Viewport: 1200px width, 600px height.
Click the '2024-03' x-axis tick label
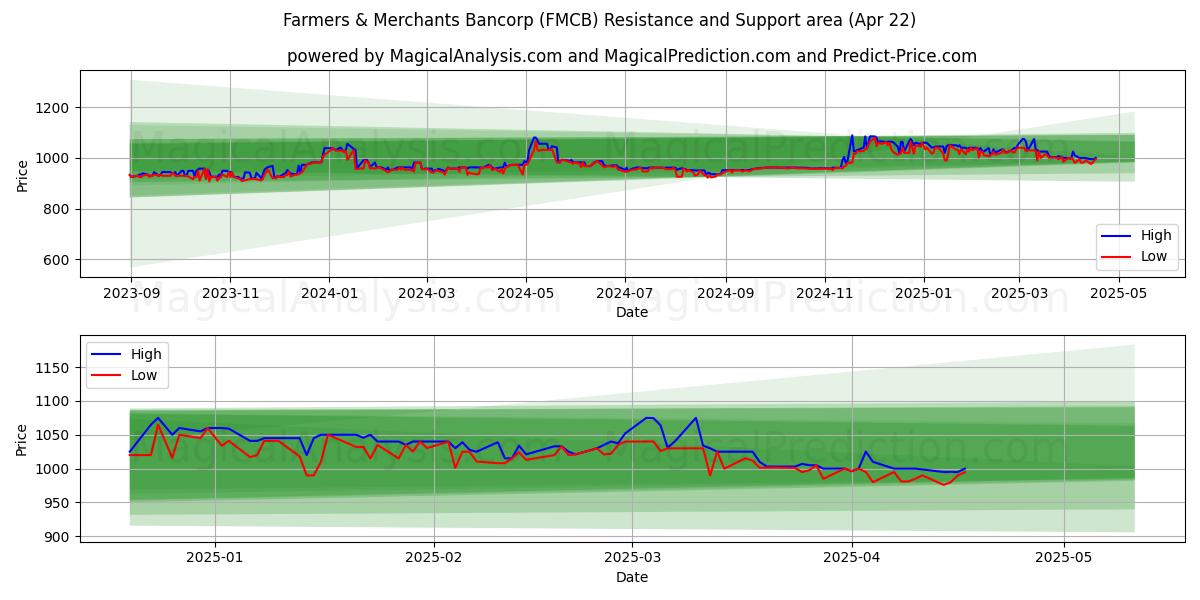click(428, 295)
